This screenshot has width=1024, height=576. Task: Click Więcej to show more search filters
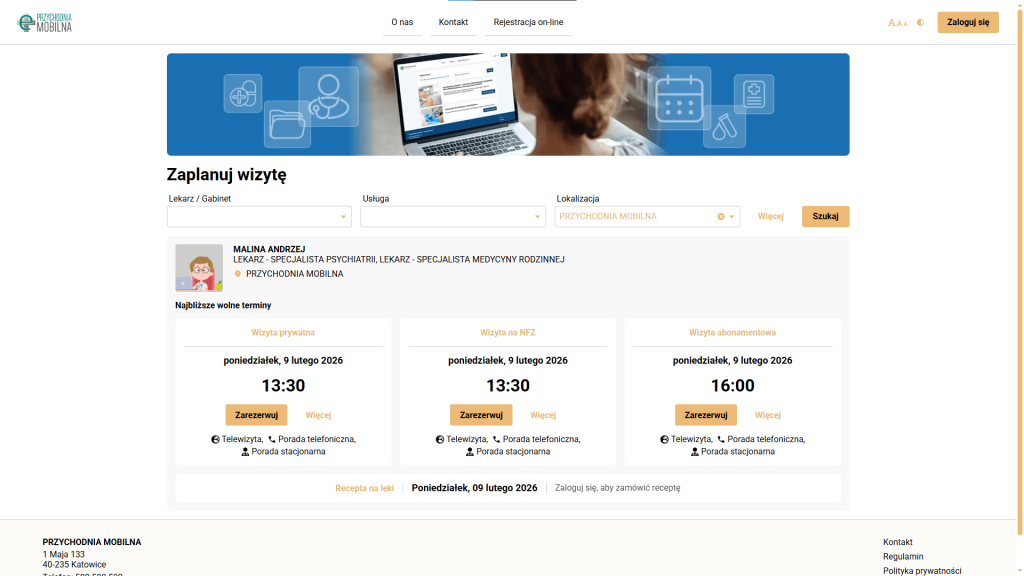pyautogui.click(x=770, y=215)
